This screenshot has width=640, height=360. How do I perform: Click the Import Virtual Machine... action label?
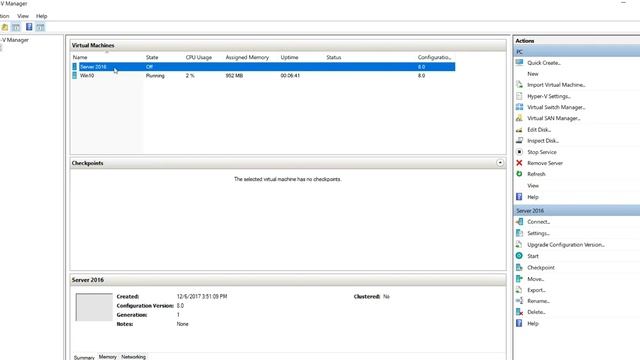(556, 85)
